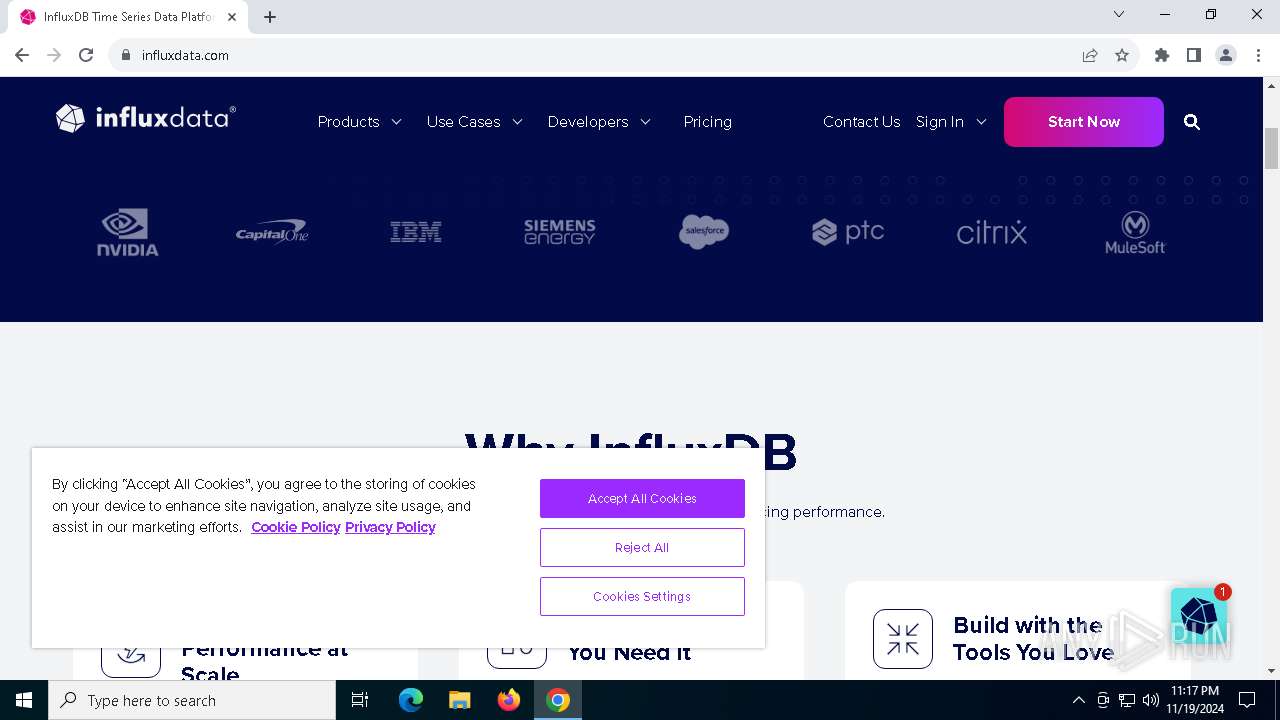Expand the Sign In dropdown
1280x720 pixels.
pyautogui.click(x=951, y=122)
